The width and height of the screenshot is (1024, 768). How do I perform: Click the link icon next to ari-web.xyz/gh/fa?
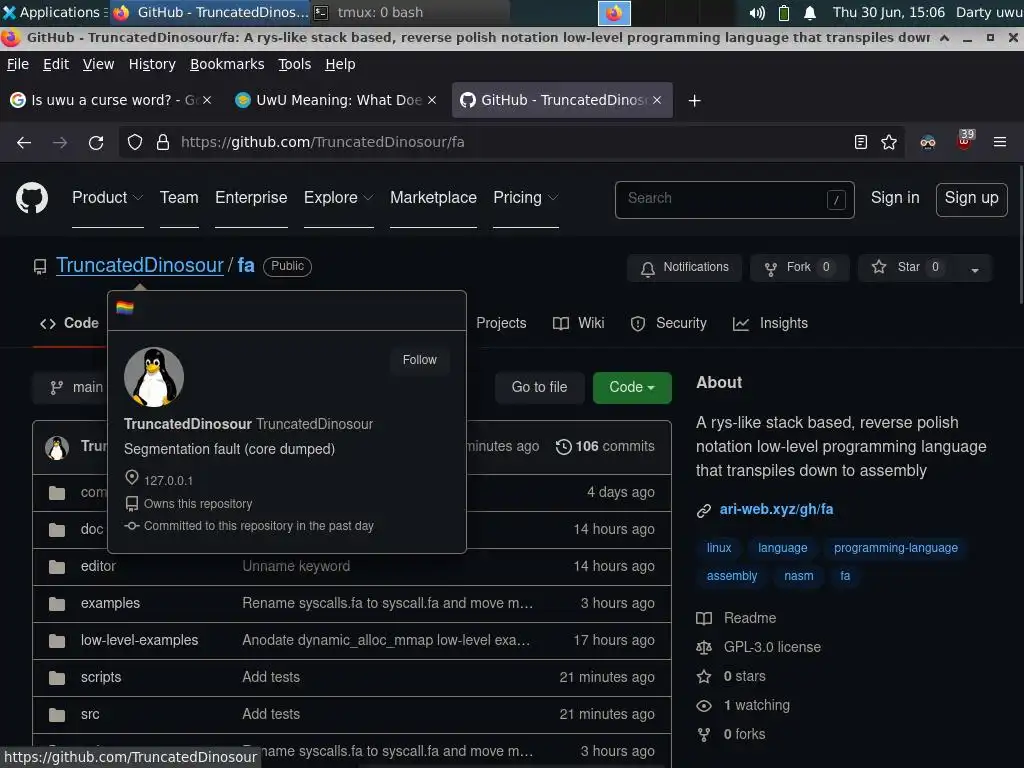(703, 511)
